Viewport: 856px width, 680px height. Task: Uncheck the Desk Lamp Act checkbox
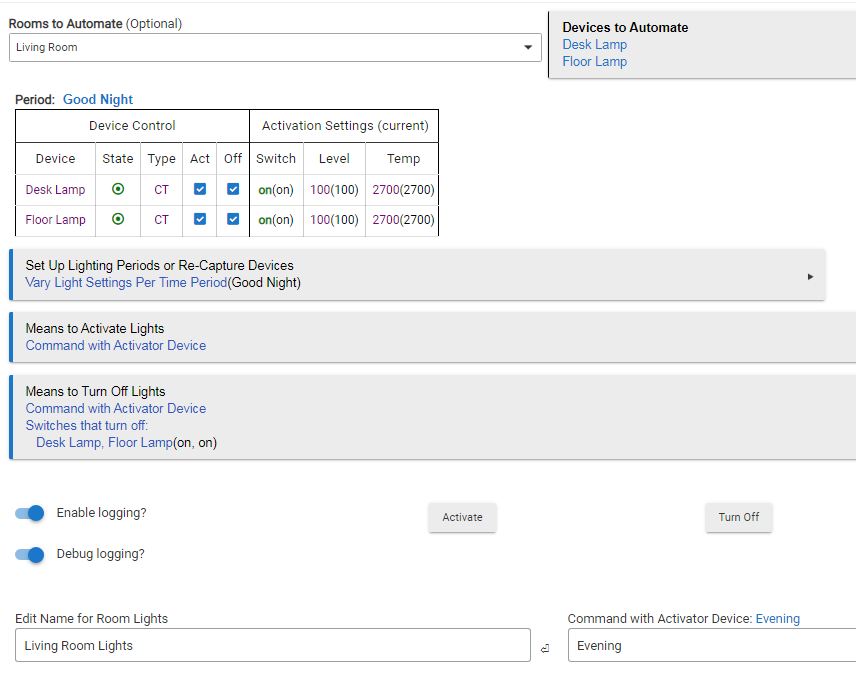(200, 189)
